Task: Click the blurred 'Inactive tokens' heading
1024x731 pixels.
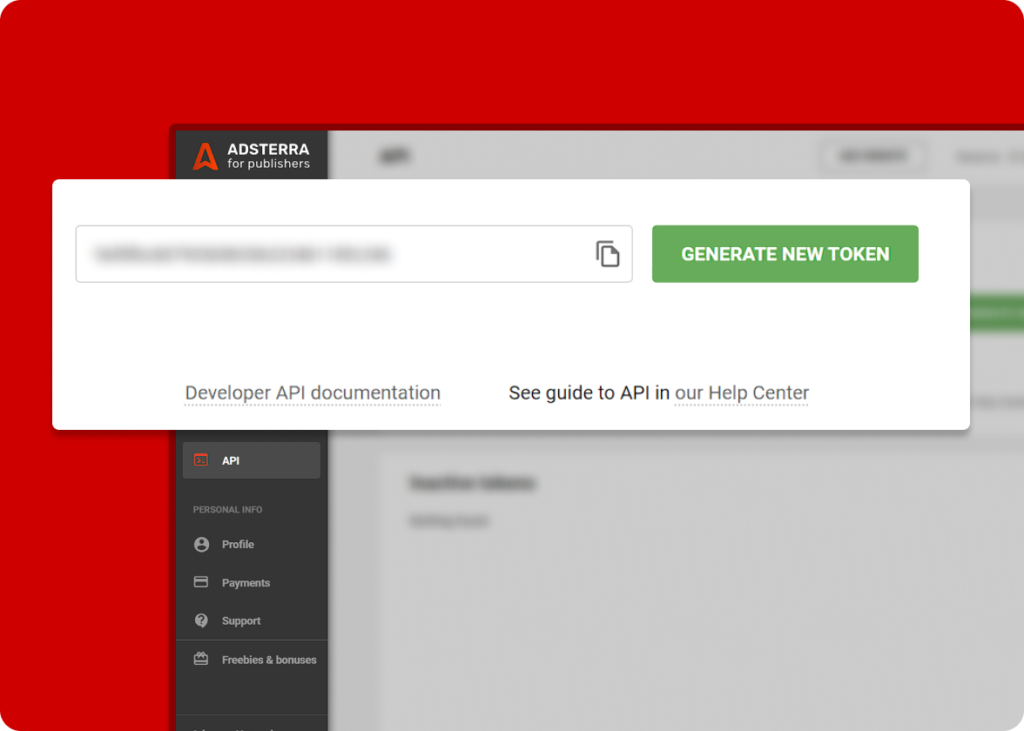Action: pos(472,483)
